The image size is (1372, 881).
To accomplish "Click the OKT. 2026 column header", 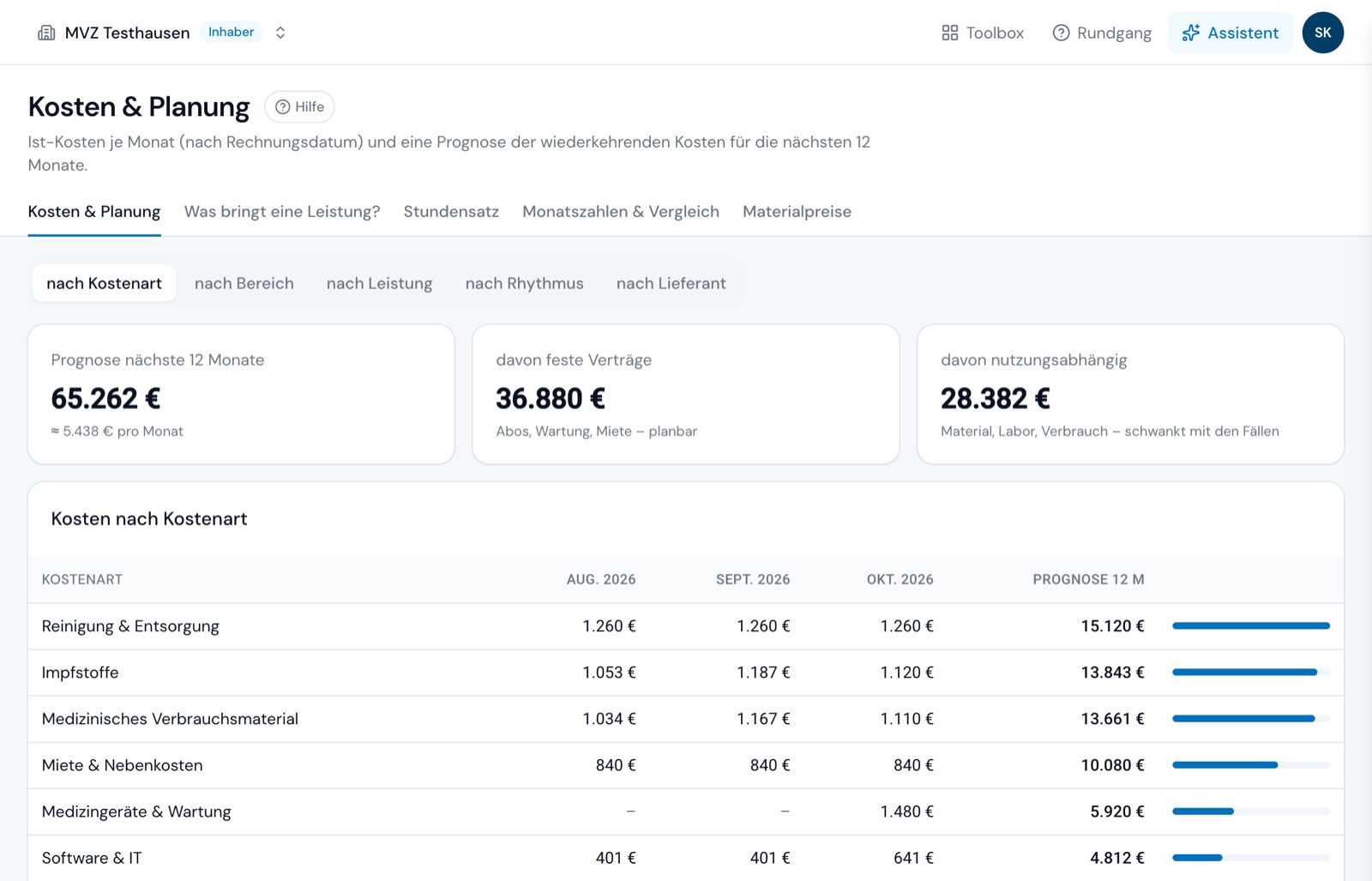I will pyautogui.click(x=900, y=580).
